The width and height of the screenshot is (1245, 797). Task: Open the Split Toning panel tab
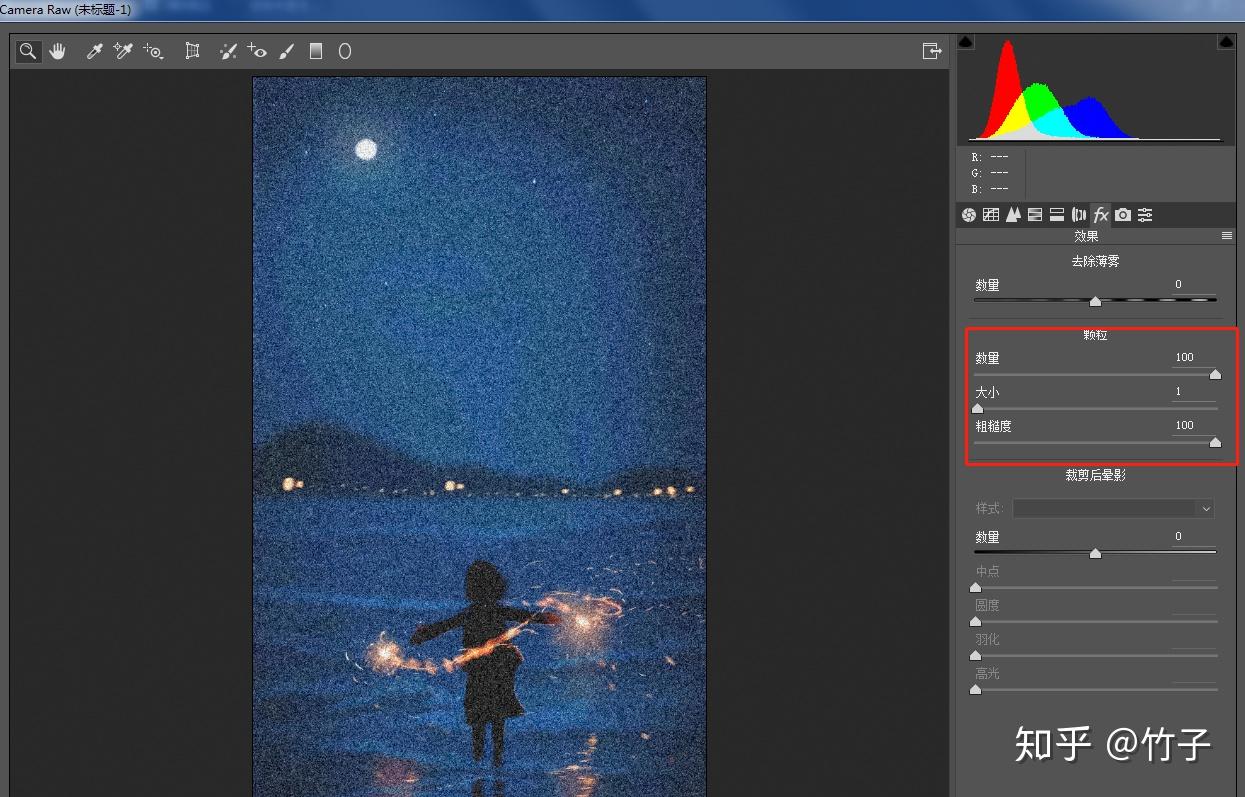[1057, 215]
